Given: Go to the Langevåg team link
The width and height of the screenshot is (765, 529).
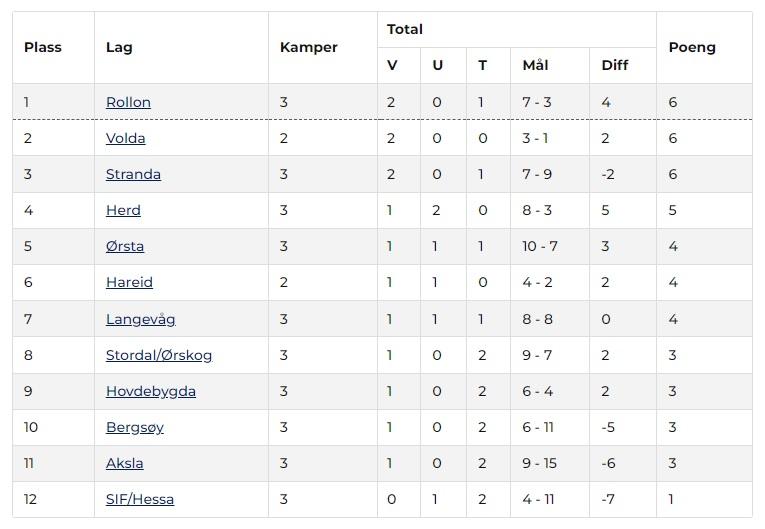Looking at the screenshot, I should (141, 319).
